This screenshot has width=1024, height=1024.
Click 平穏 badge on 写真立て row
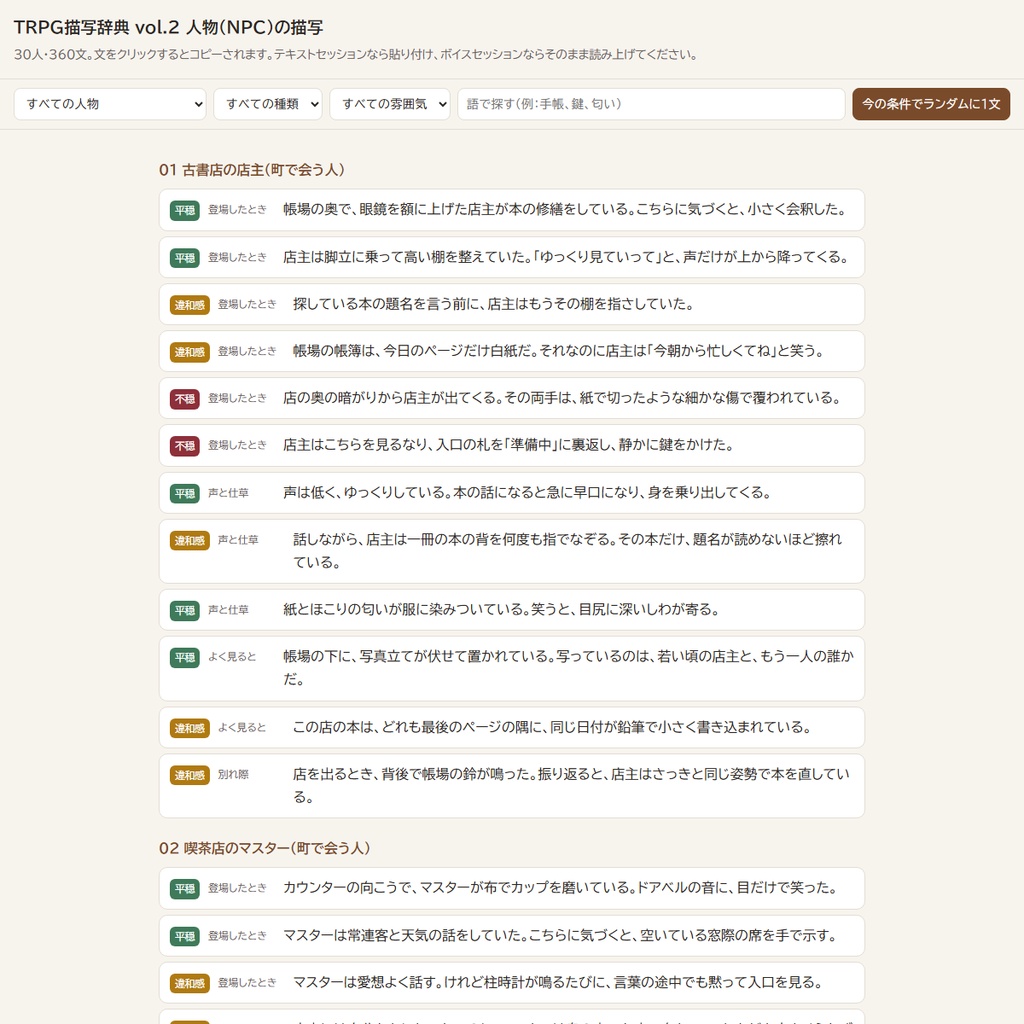pyautogui.click(x=185, y=658)
